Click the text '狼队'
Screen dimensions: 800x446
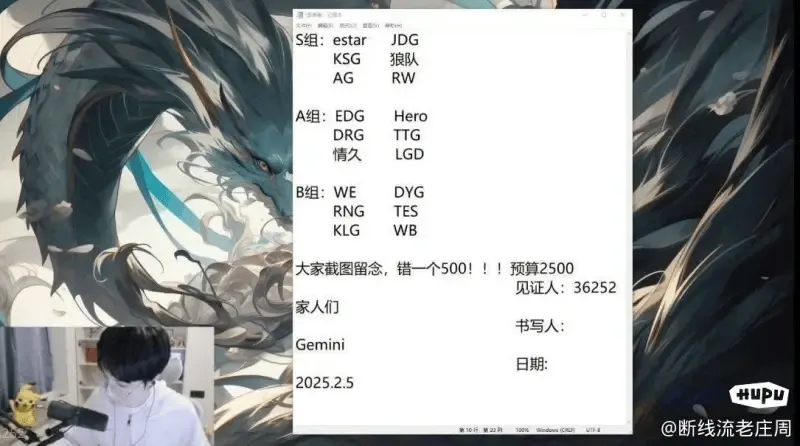tap(404, 59)
